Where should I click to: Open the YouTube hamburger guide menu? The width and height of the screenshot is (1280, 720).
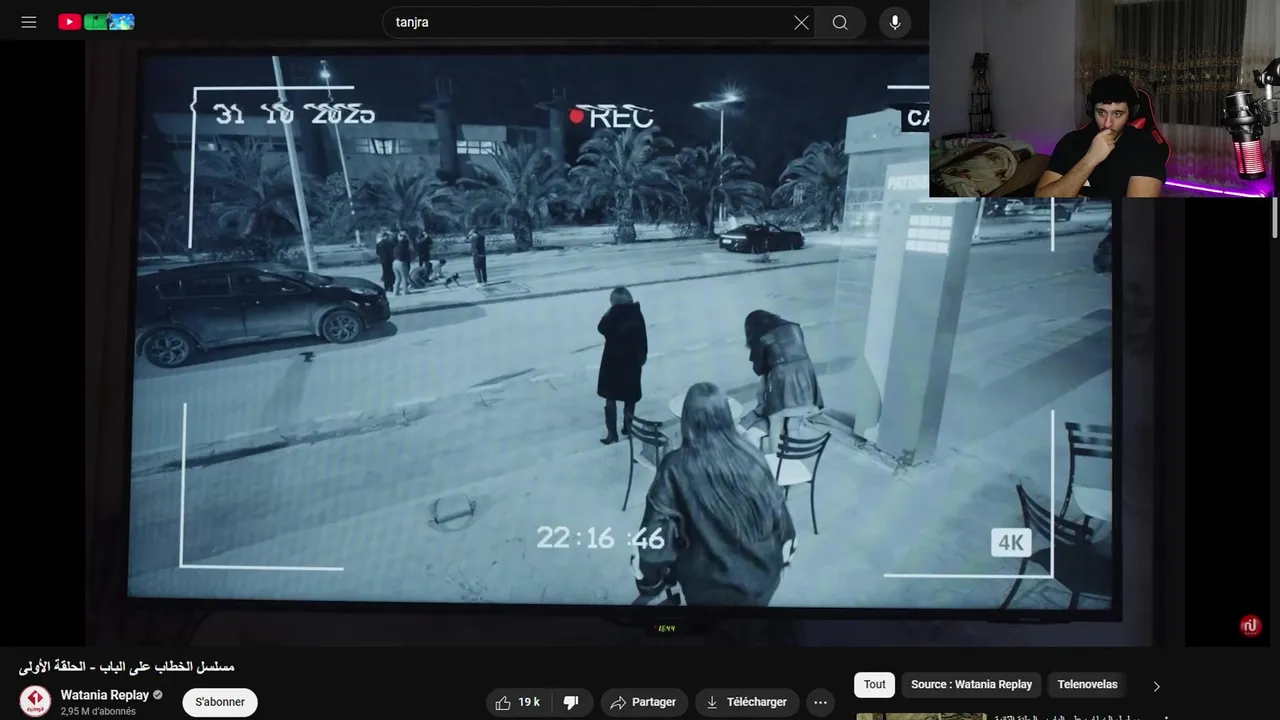(29, 22)
